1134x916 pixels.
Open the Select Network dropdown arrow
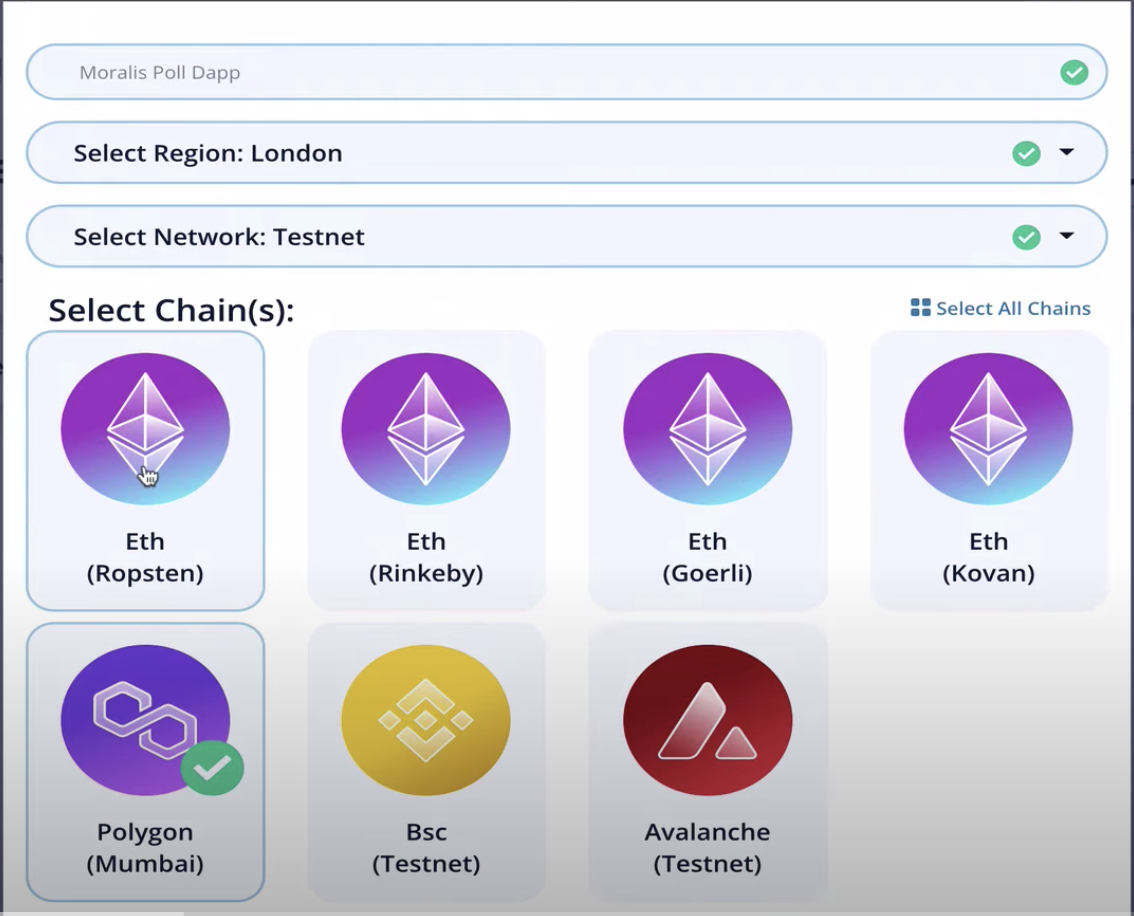[1067, 236]
